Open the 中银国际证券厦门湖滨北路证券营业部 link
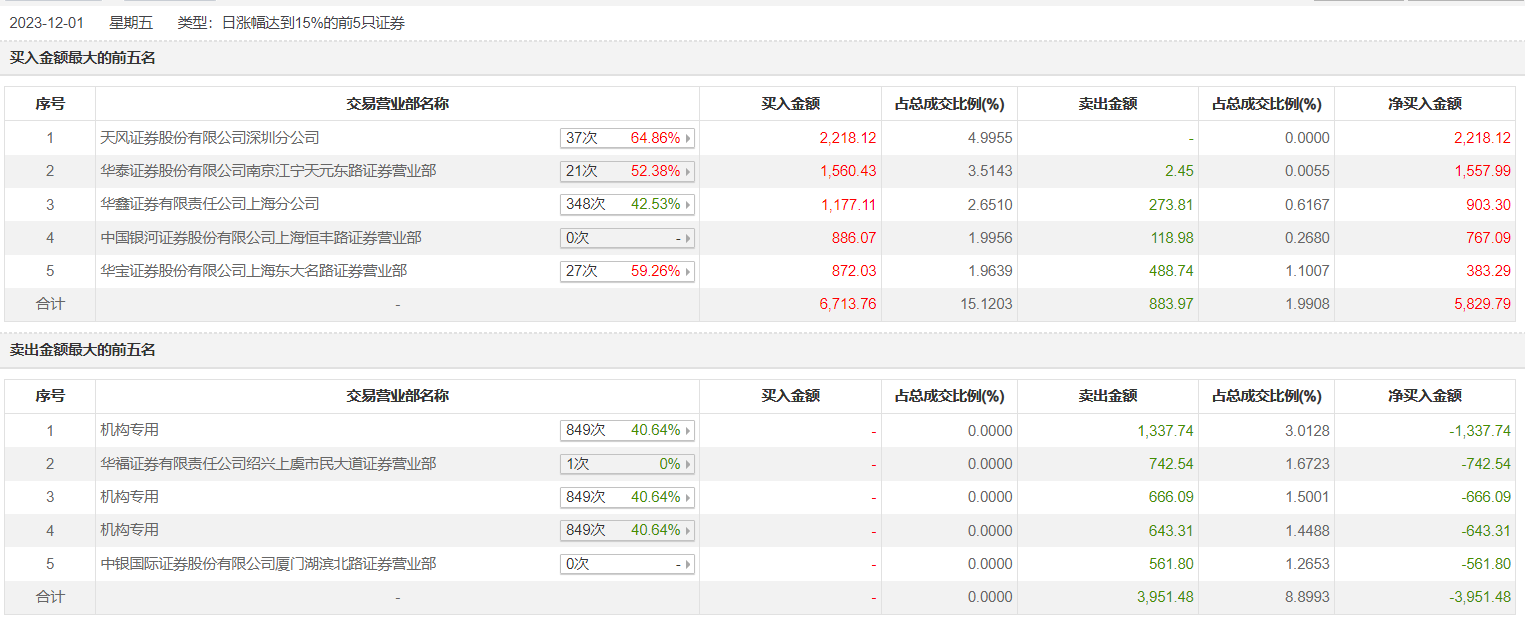Viewport: 1525px width, 620px height. 268,564
